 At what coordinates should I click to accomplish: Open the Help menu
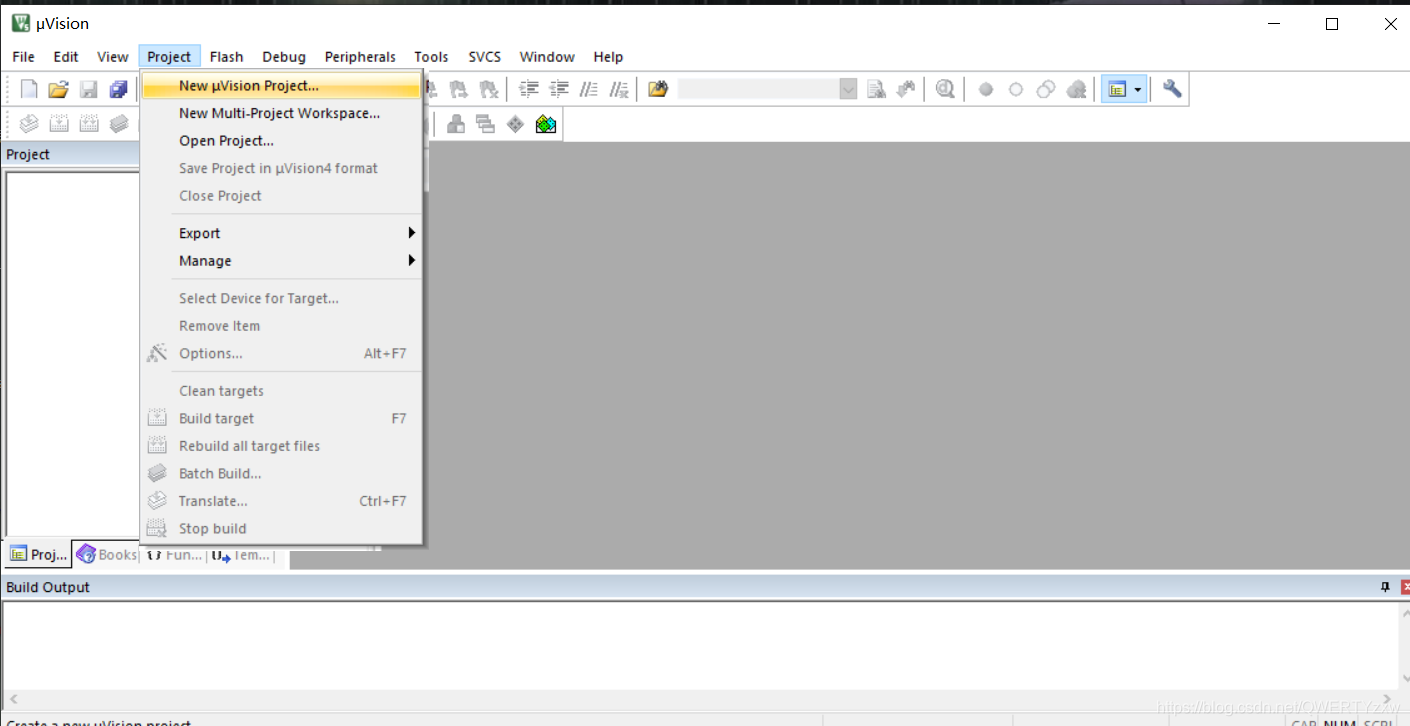click(x=608, y=57)
